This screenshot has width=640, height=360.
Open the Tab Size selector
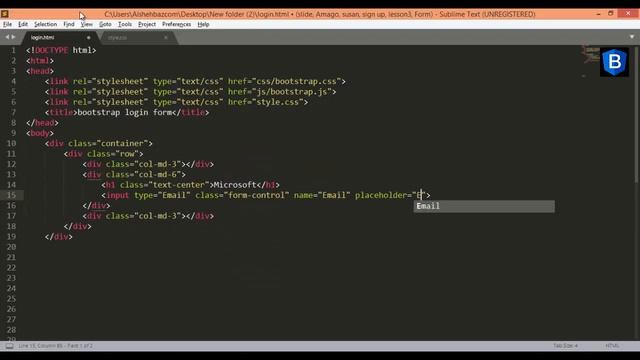[x=565, y=346]
